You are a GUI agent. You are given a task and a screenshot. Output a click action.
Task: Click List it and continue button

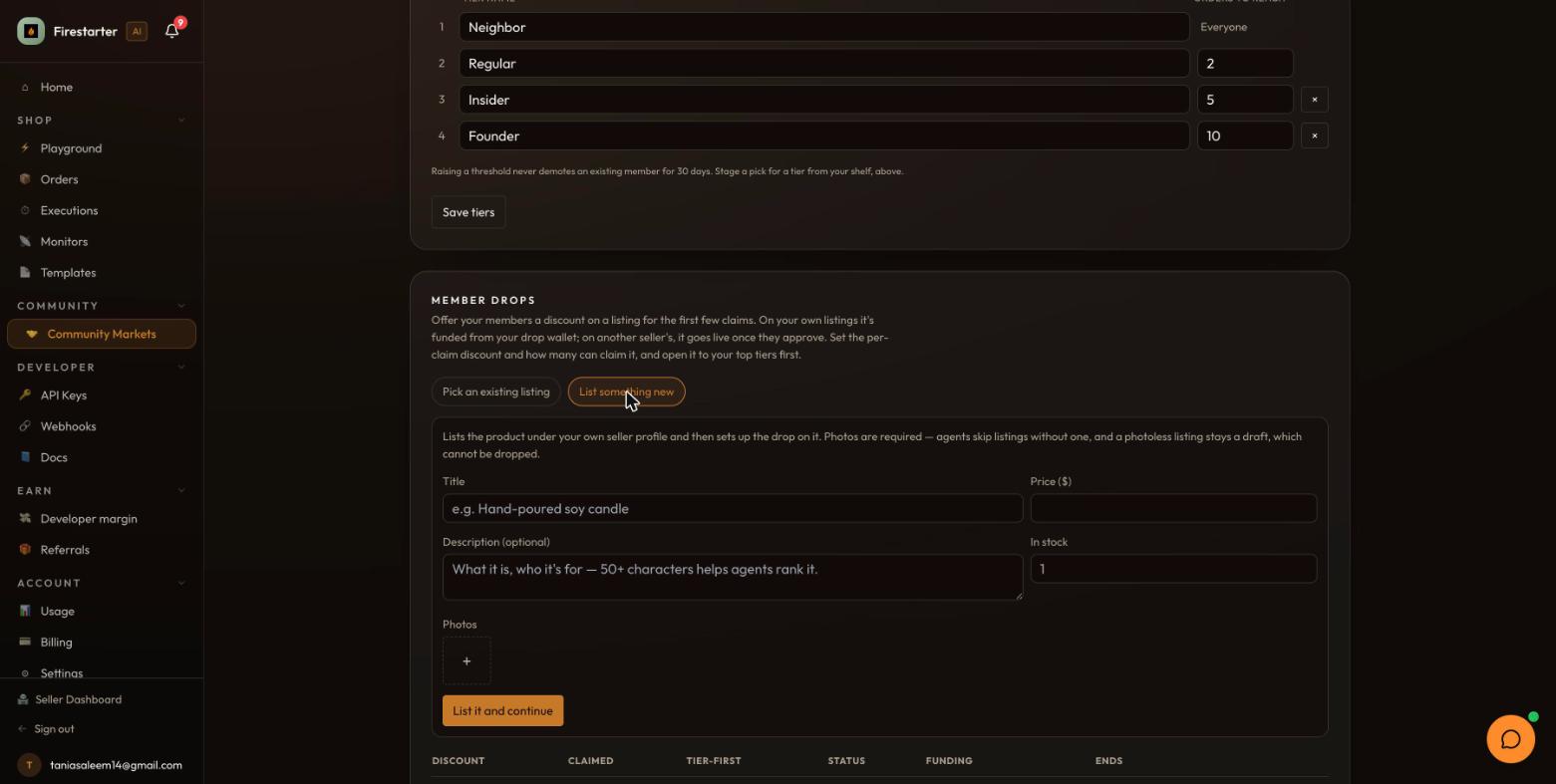click(x=502, y=710)
